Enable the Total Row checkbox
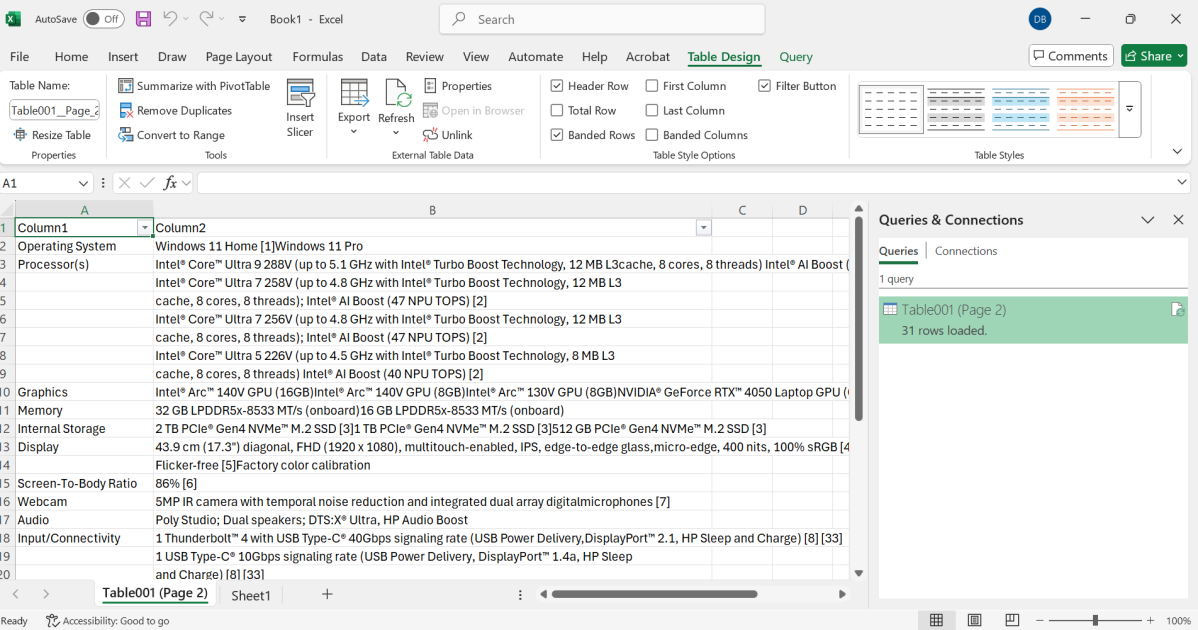 (x=557, y=111)
